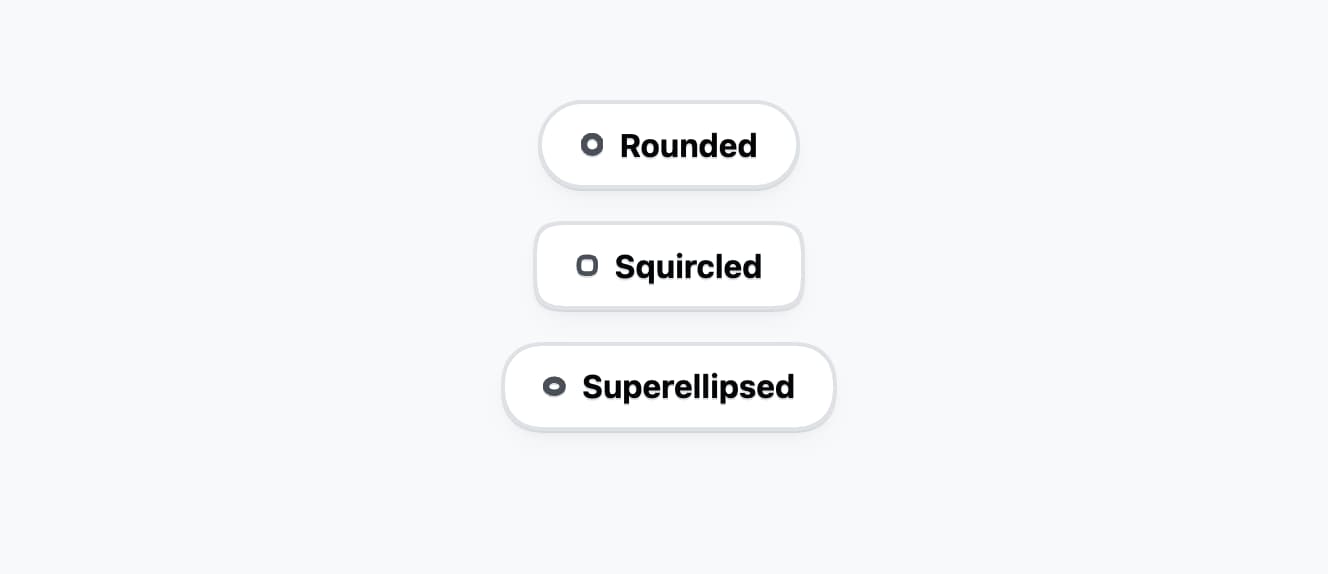1328x574 pixels.
Task: Click the Squircled button
Action: click(668, 266)
